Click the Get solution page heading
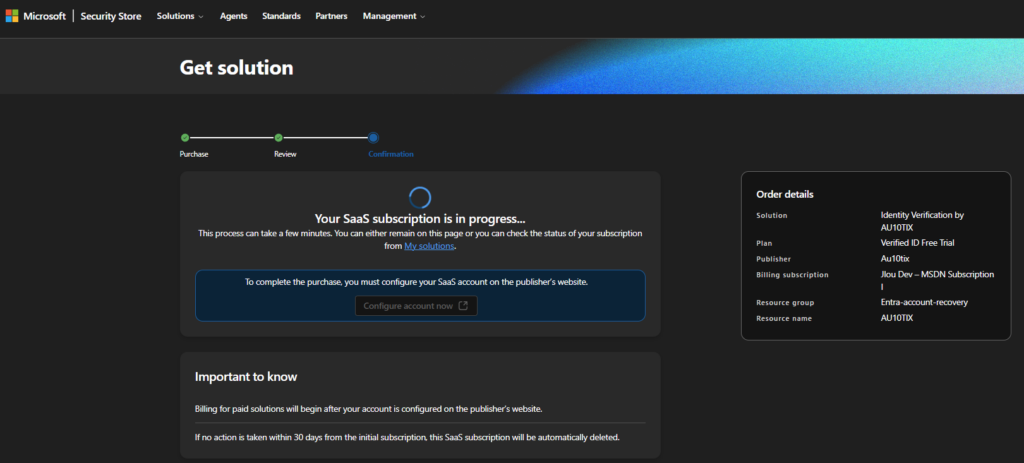 [x=236, y=67]
